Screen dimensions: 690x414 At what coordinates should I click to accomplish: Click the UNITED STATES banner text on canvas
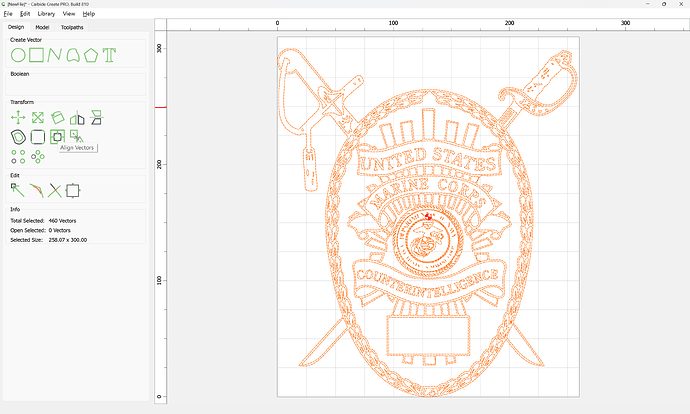(x=428, y=161)
